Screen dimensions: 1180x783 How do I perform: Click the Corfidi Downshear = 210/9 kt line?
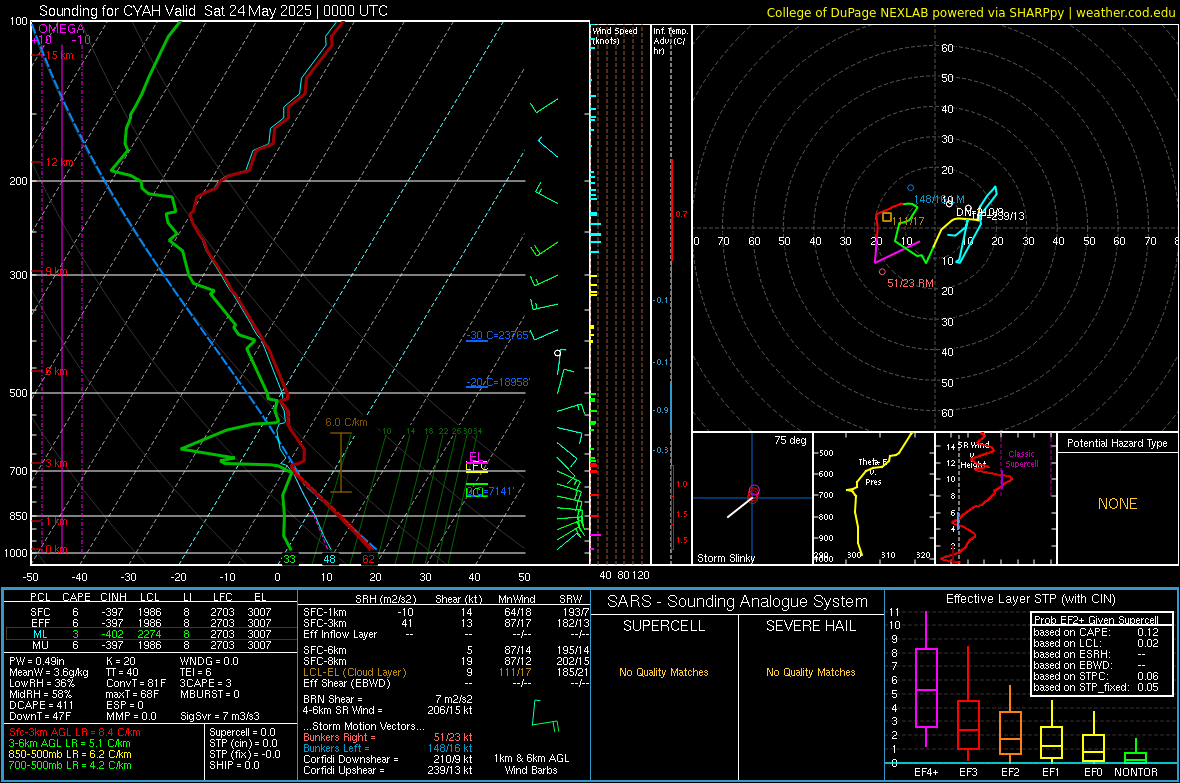tap(388, 759)
